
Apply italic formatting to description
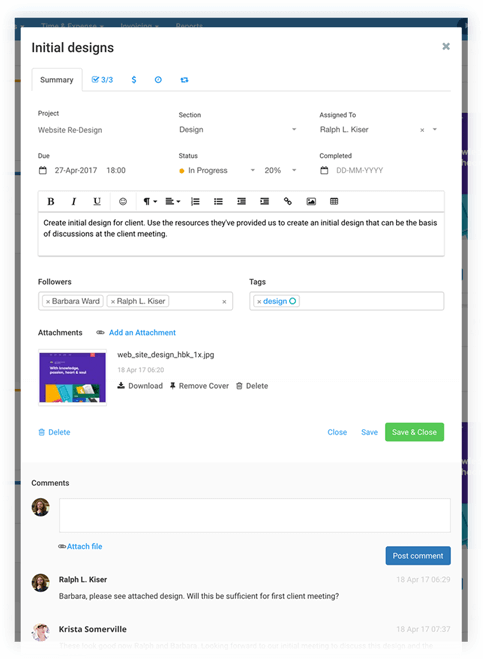tap(74, 202)
